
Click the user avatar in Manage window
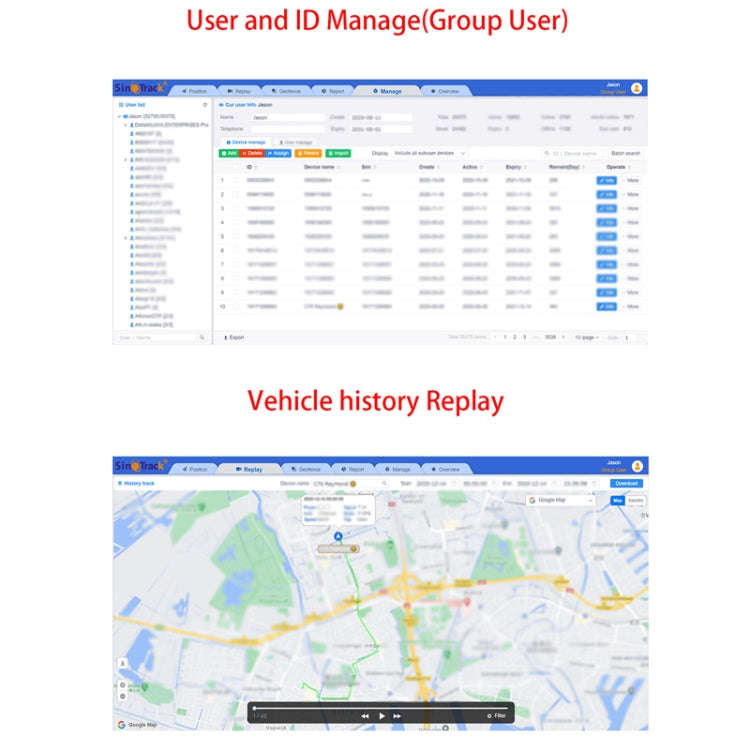637,88
